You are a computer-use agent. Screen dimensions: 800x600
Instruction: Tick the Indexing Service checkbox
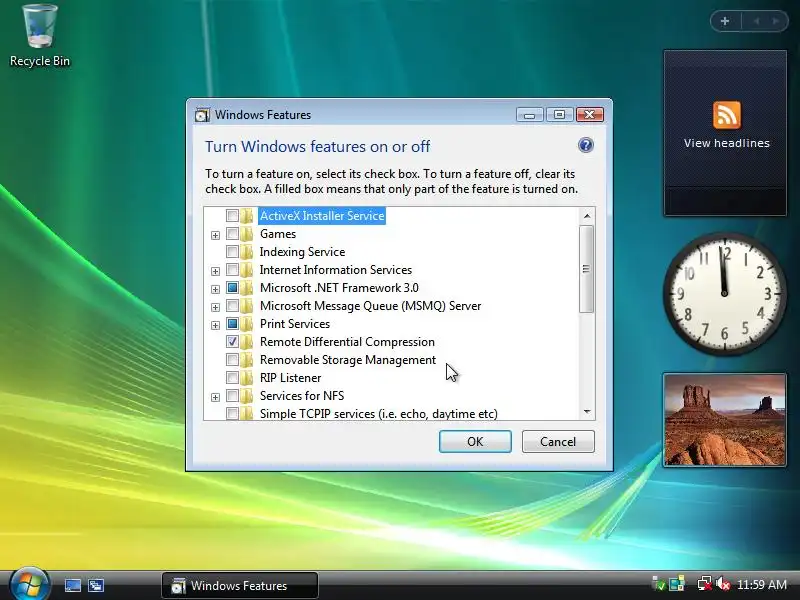point(232,252)
